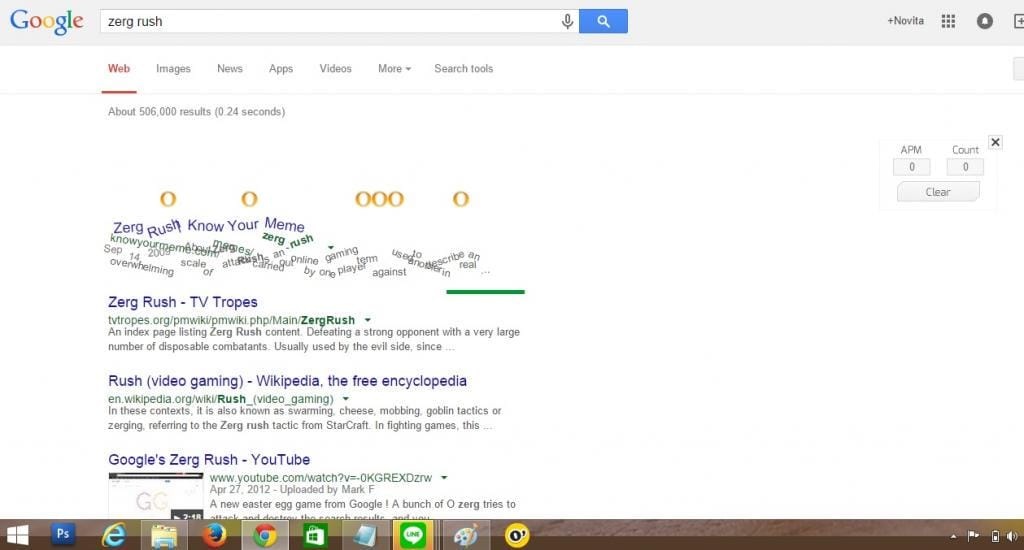Click the leftmost yellow O zerg
This screenshot has height=550, width=1024.
click(x=168, y=199)
